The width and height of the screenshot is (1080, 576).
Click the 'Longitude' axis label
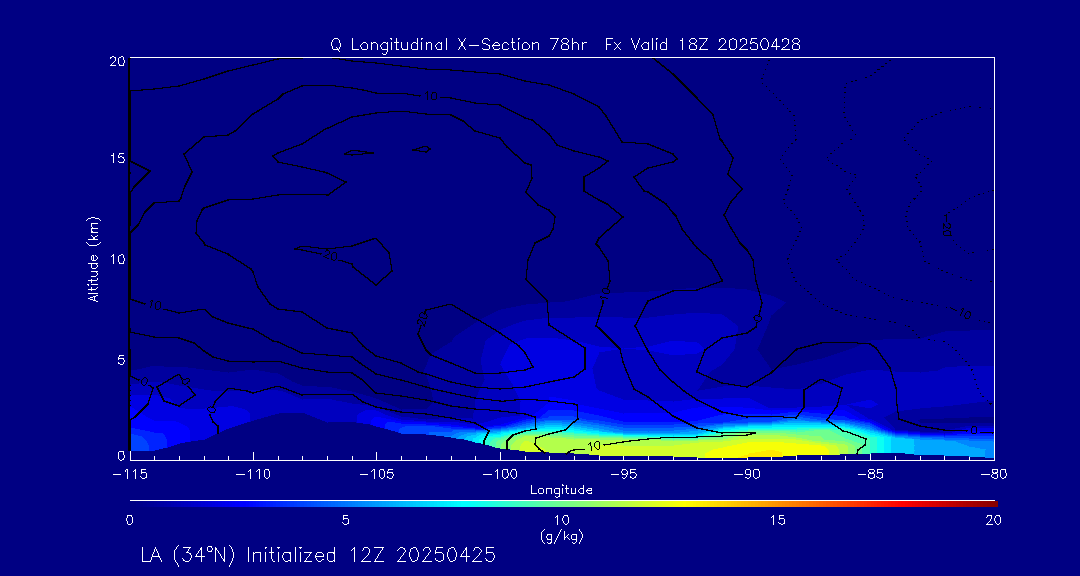click(x=561, y=491)
